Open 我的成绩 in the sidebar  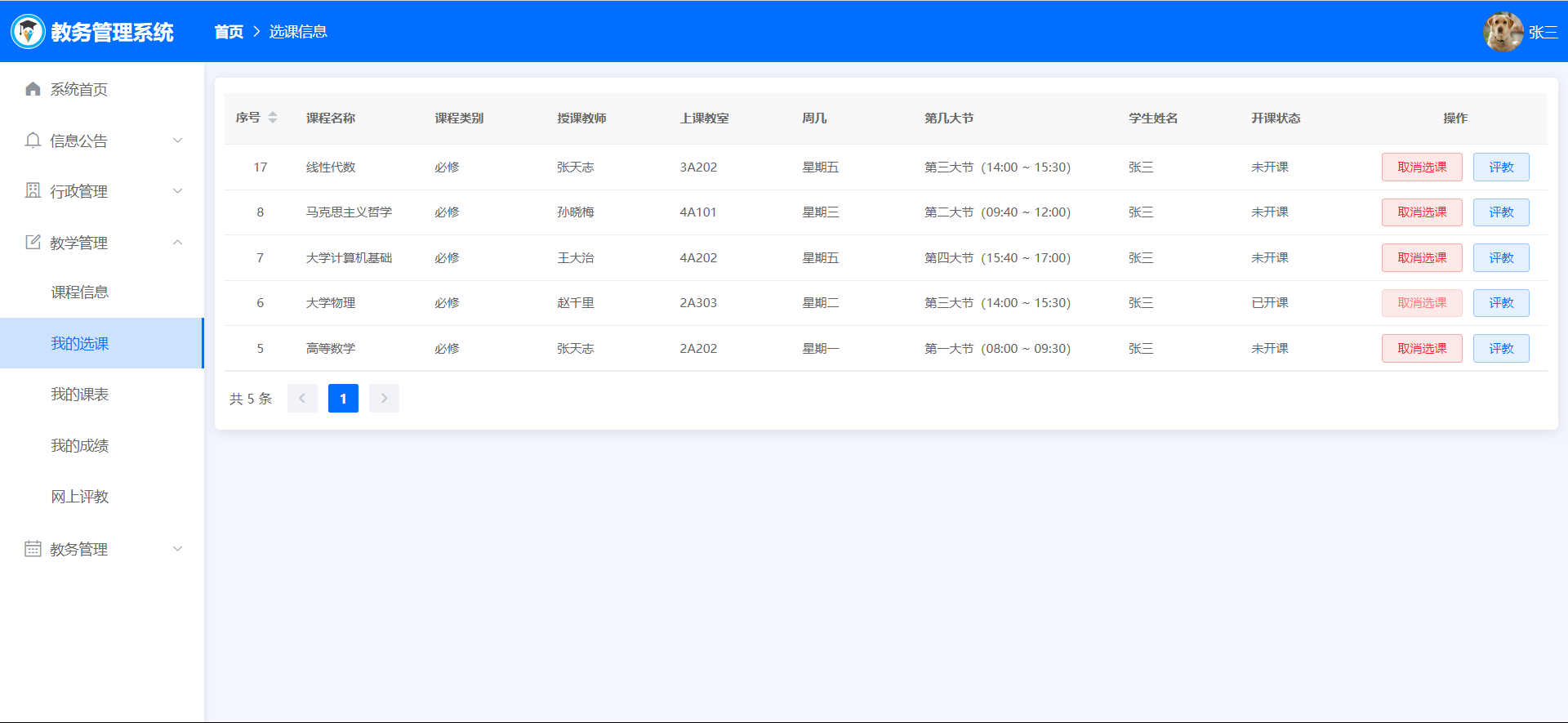pyautogui.click(x=102, y=445)
